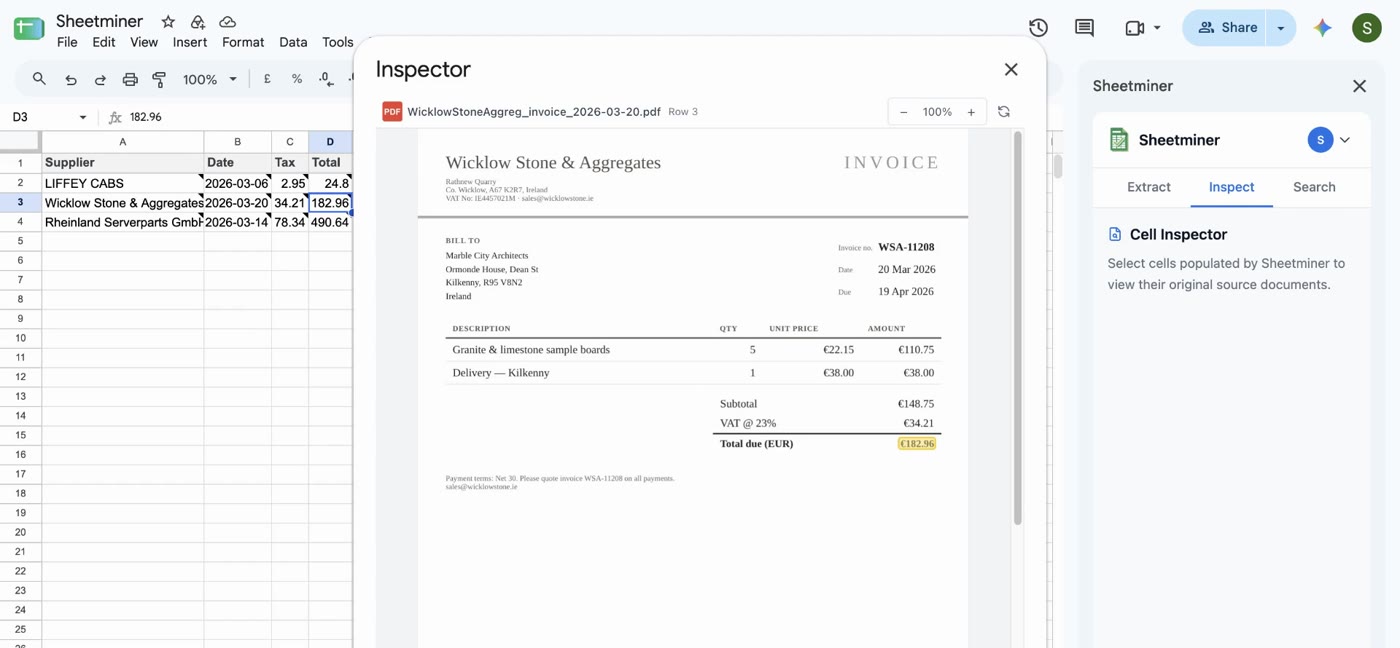Open the name box dropdown arrow

[83, 117]
